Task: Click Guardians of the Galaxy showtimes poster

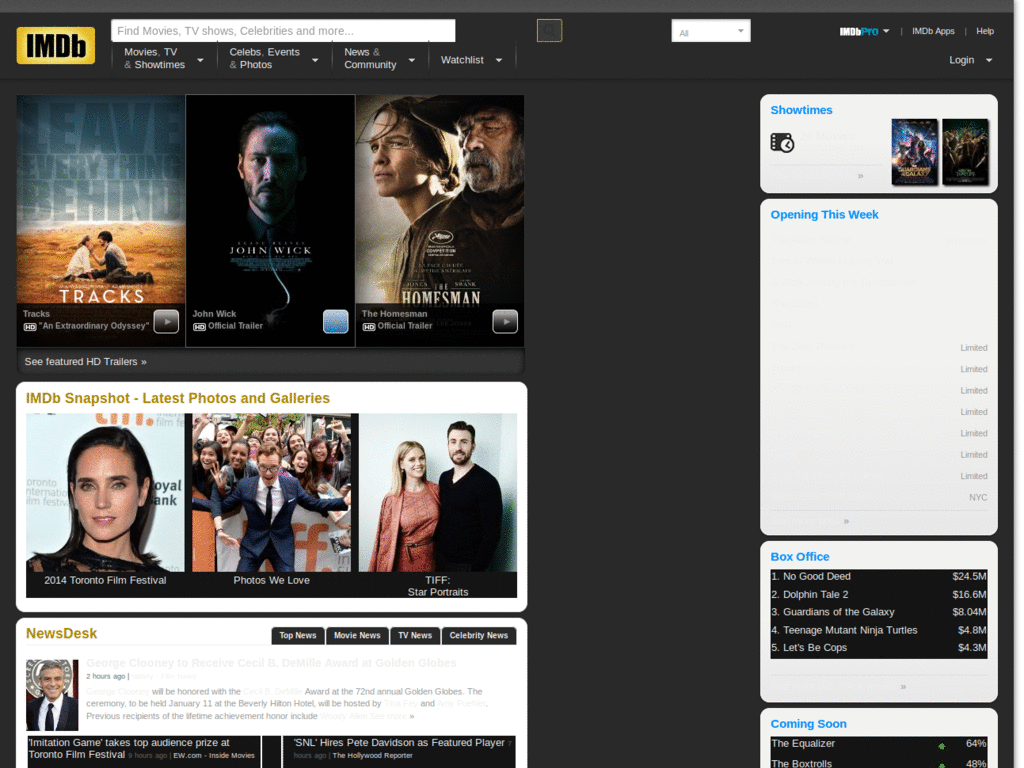Action: pyautogui.click(x=914, y=152)
